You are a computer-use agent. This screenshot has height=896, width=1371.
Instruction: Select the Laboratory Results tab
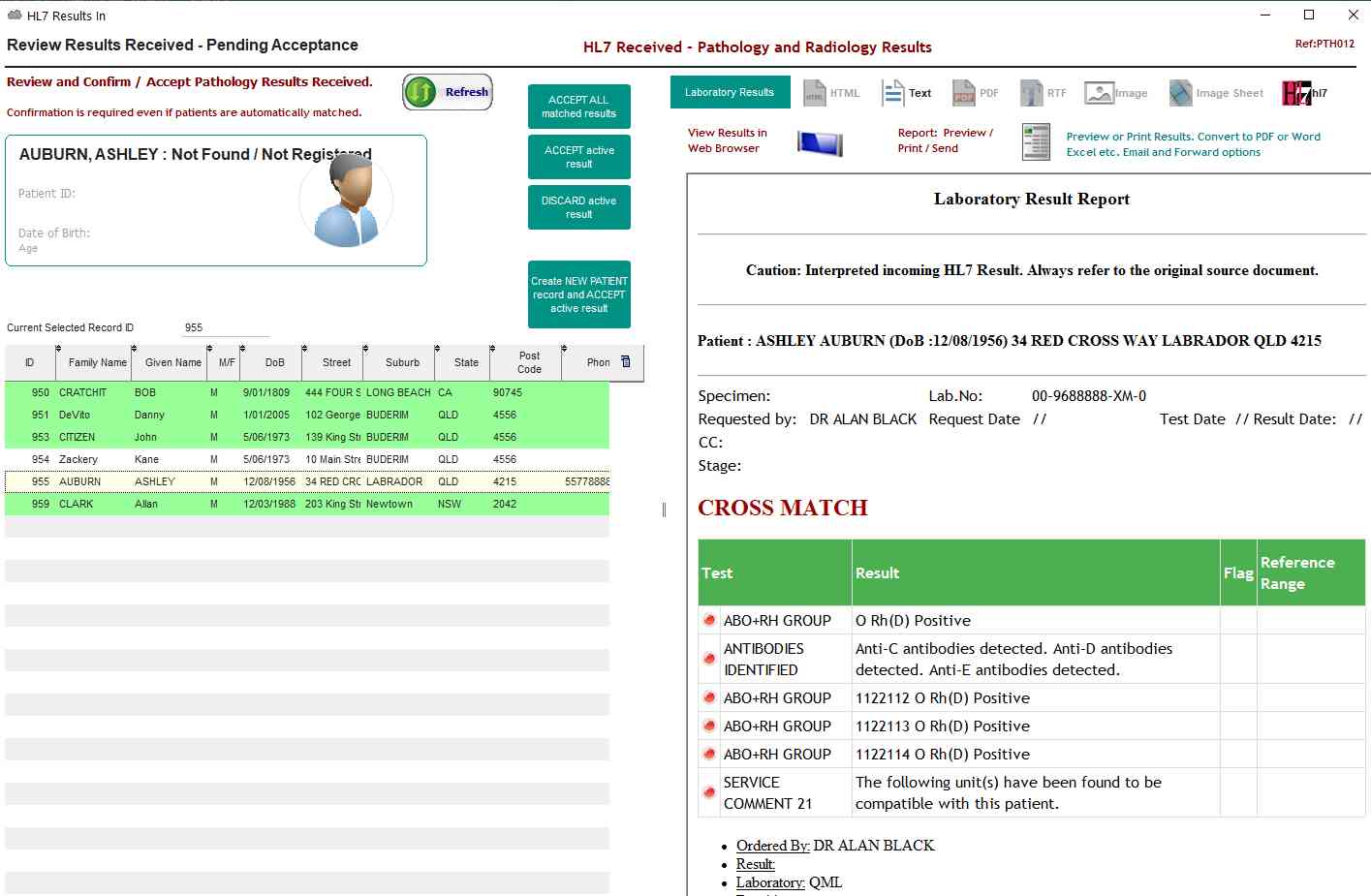(730, 92)
